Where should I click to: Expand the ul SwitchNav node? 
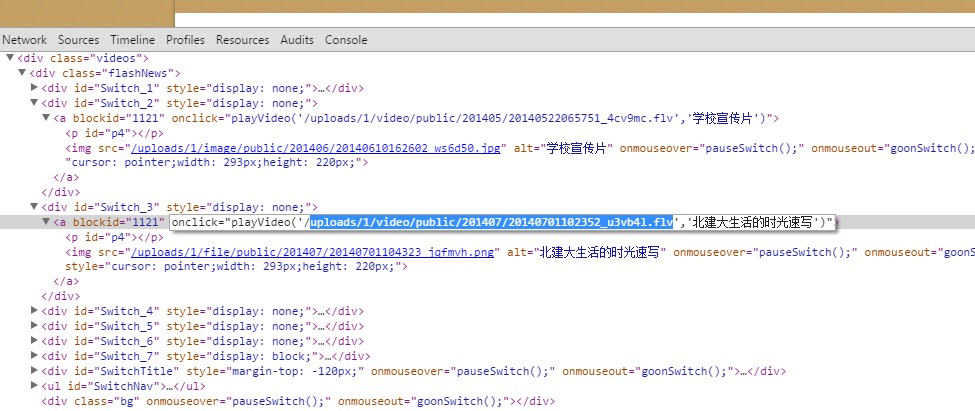34,386
